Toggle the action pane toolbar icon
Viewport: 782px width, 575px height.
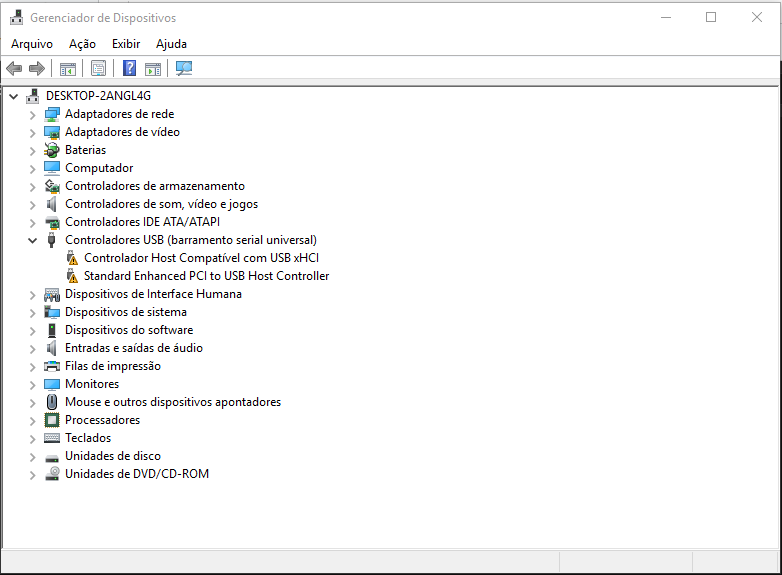tap(153, 68)
